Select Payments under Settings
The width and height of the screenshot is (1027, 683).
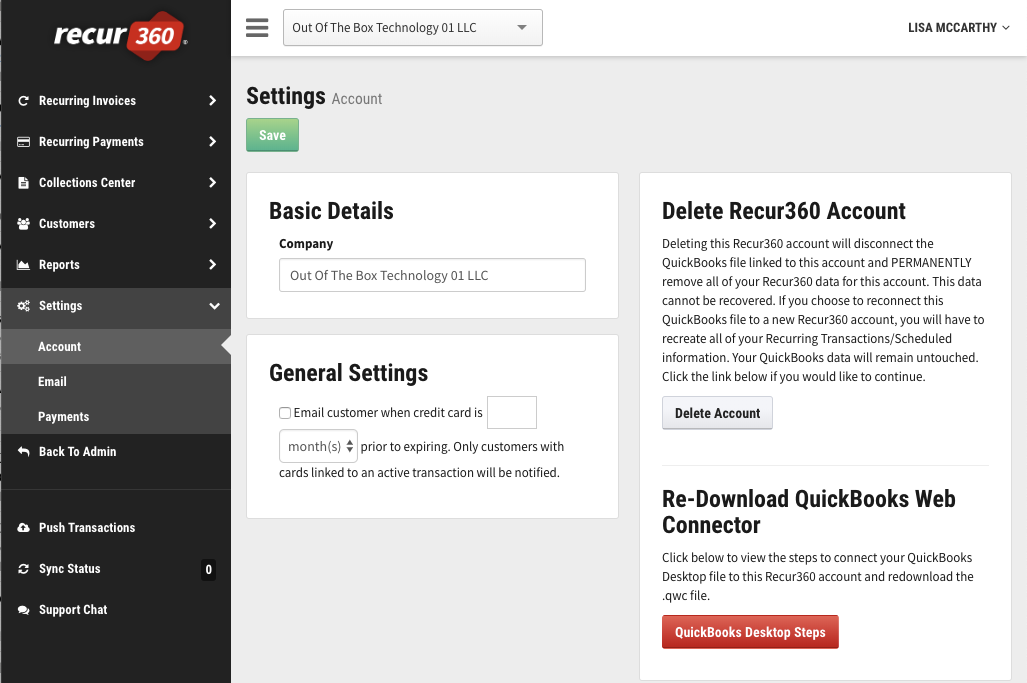(x=116, y=416)
